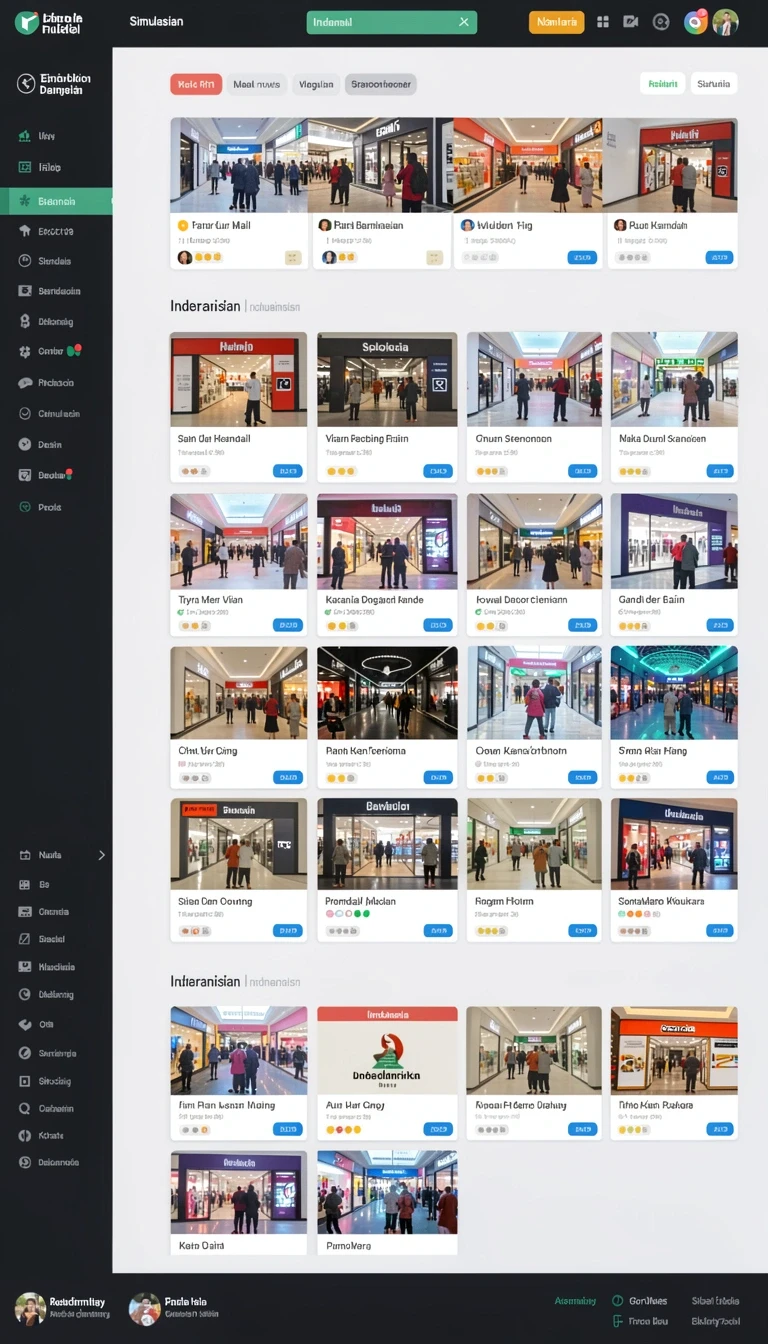Click the card icon next to Cmanda
The image size is (768, 1344).
pos(25,912)
